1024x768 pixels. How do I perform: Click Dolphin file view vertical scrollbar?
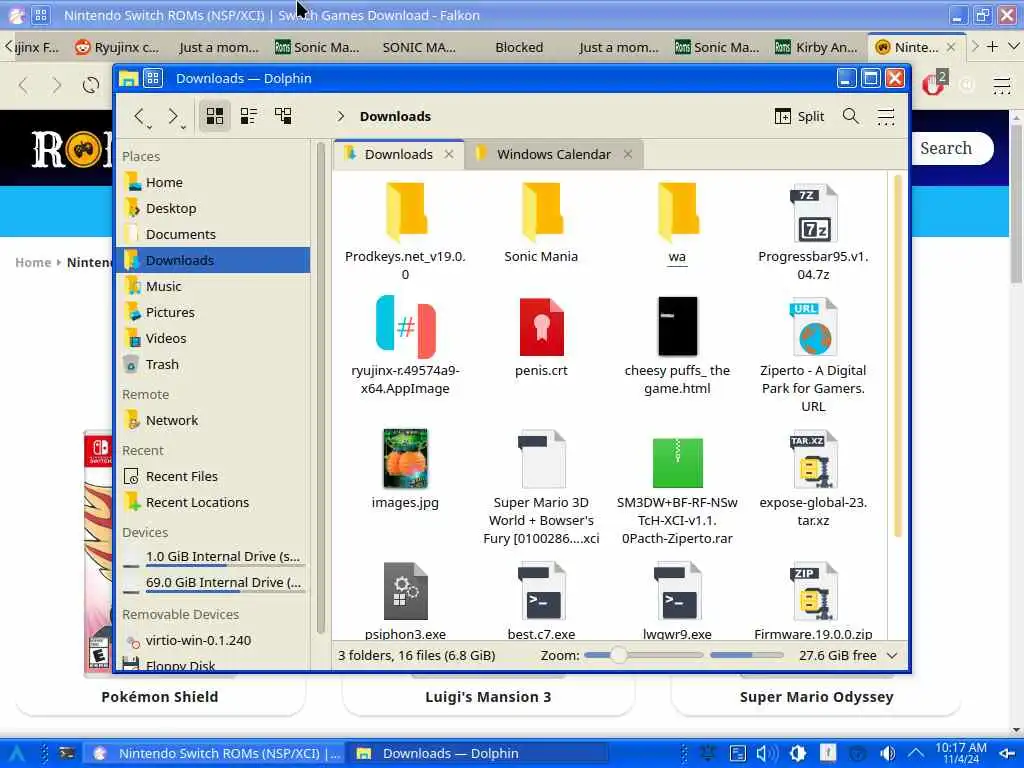[898, 356]
